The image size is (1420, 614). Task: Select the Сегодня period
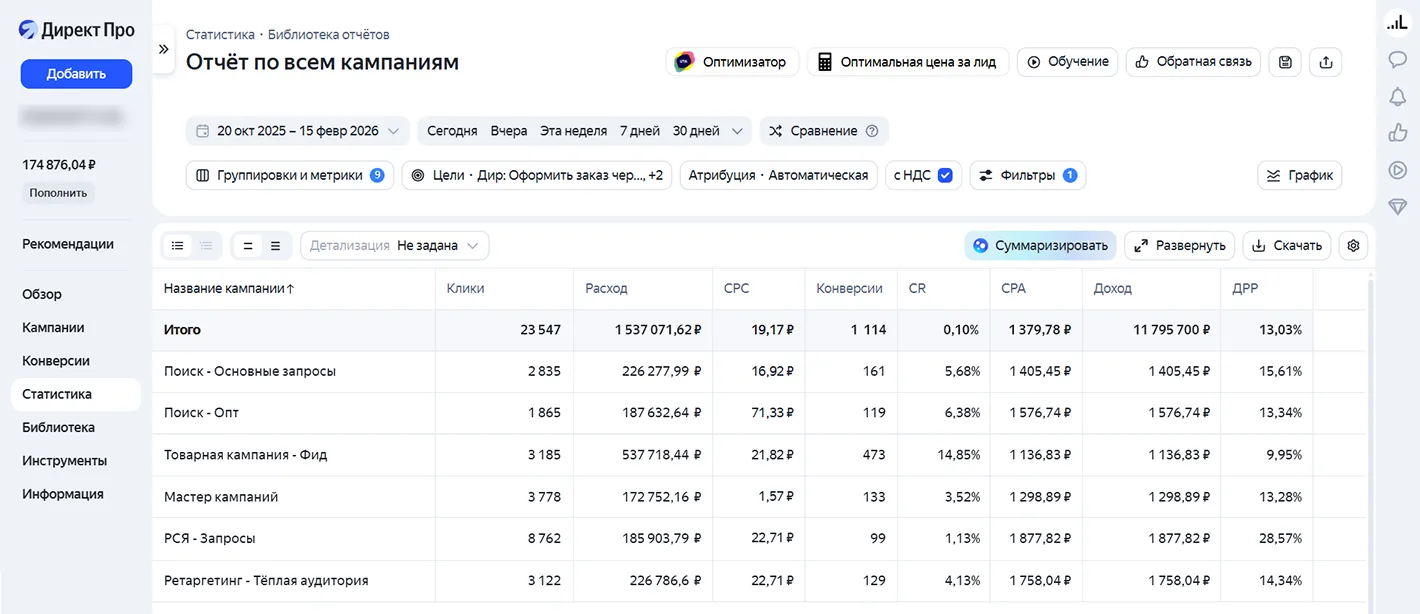(452, 131)
